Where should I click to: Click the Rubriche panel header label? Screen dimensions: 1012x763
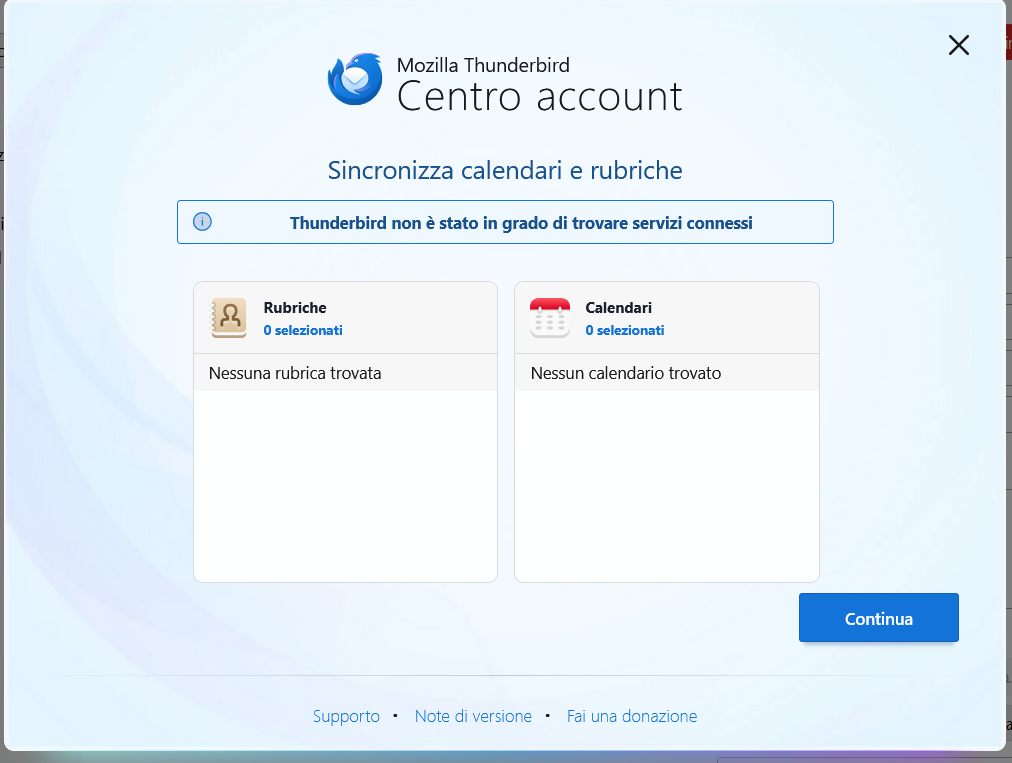[295, 308]
